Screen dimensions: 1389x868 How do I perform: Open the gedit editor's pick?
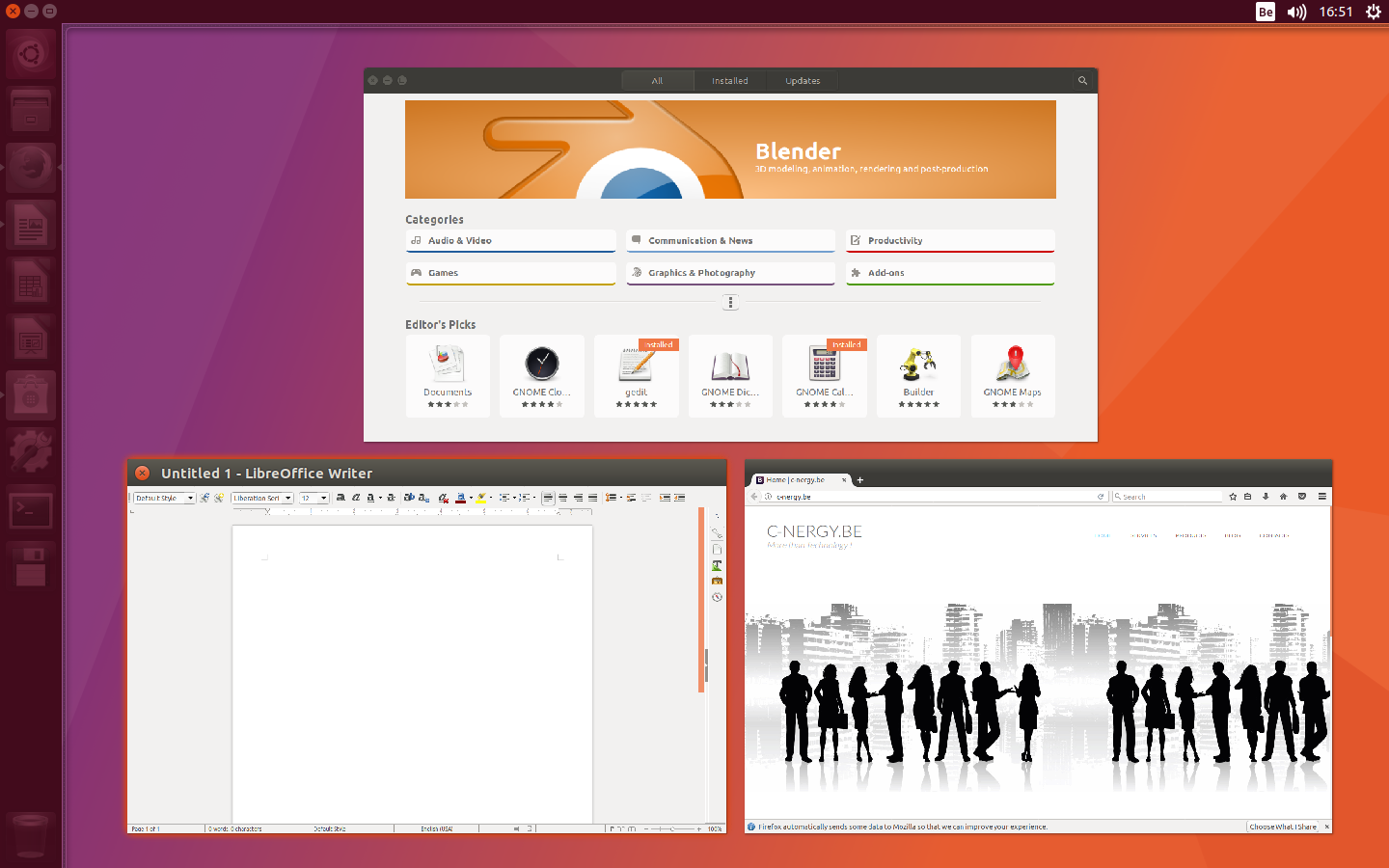pyautogui.click(x=637, y=376)
